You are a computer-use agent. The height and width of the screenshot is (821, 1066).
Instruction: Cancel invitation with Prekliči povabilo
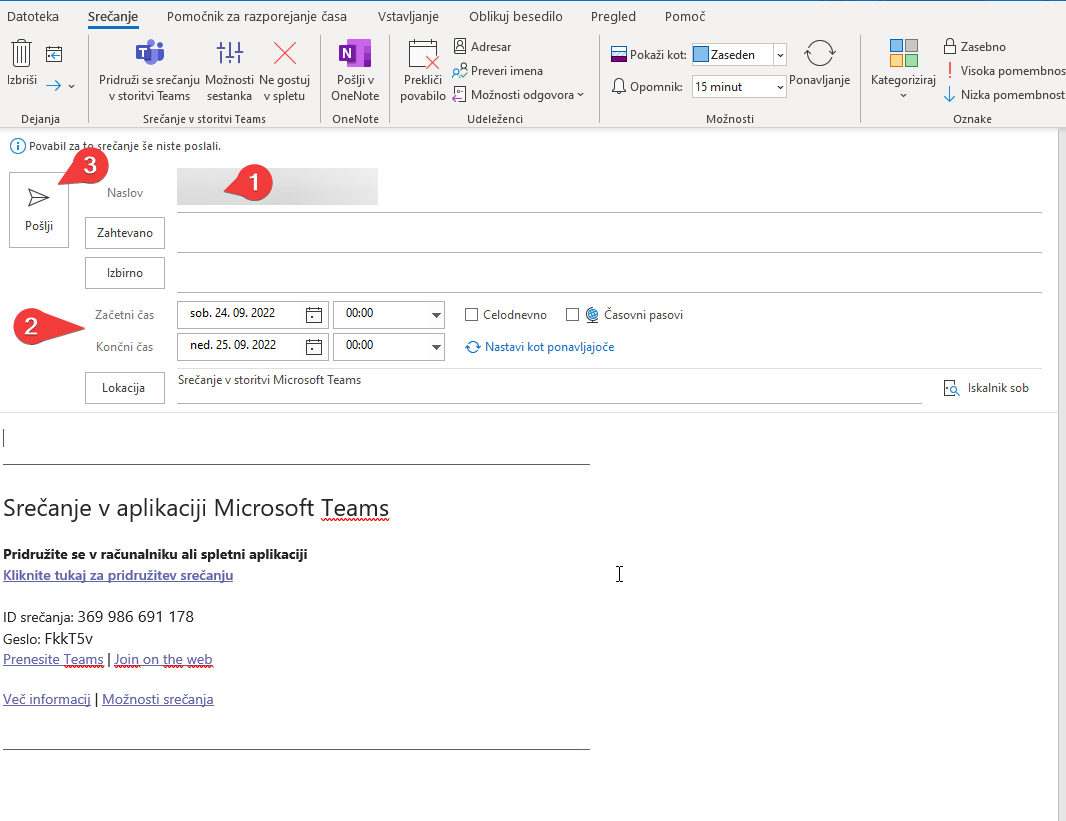(423, 54)
